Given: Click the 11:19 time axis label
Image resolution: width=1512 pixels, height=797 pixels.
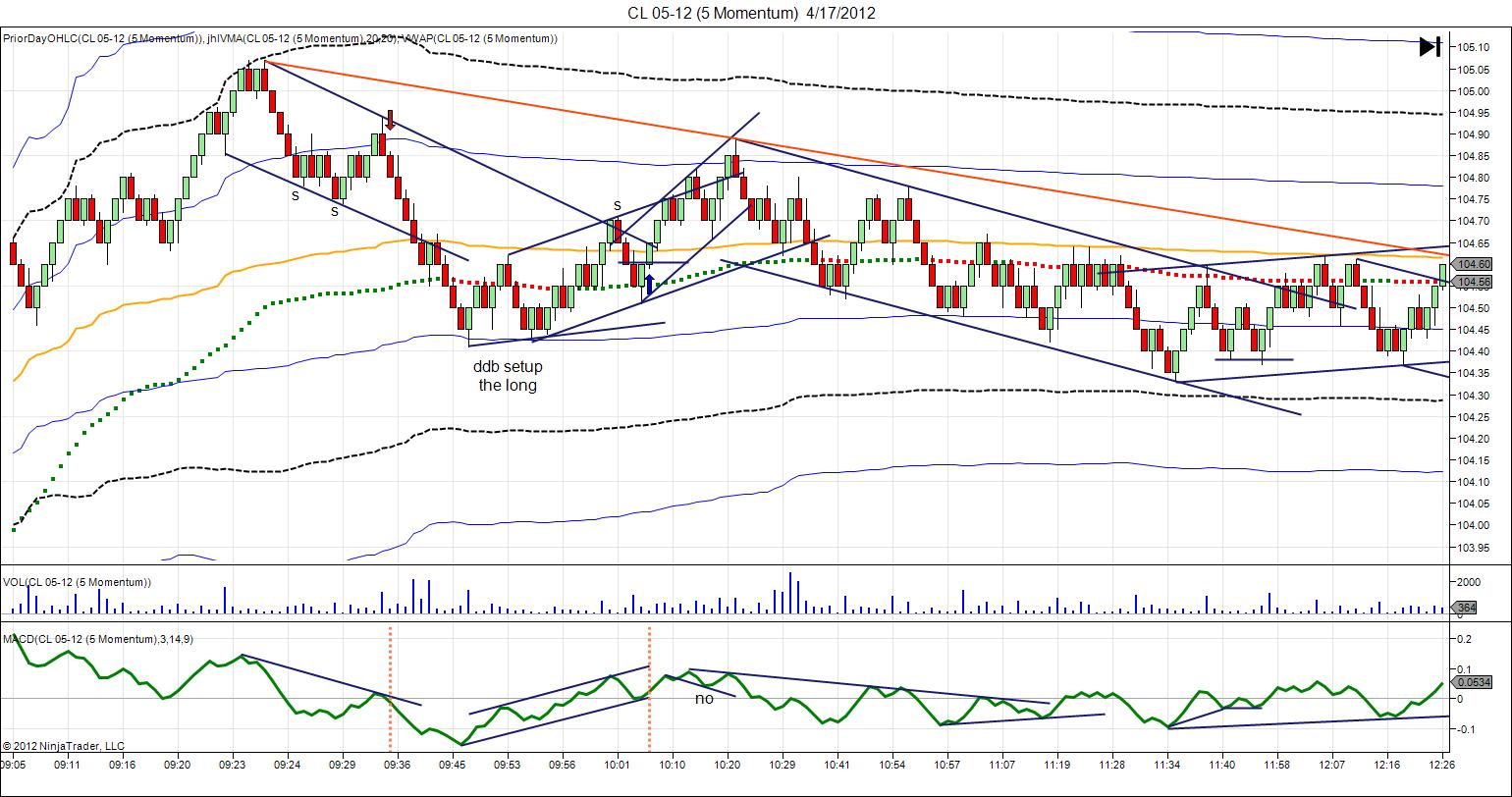Looking at the screenshot, I should [x=1057, y=763].
